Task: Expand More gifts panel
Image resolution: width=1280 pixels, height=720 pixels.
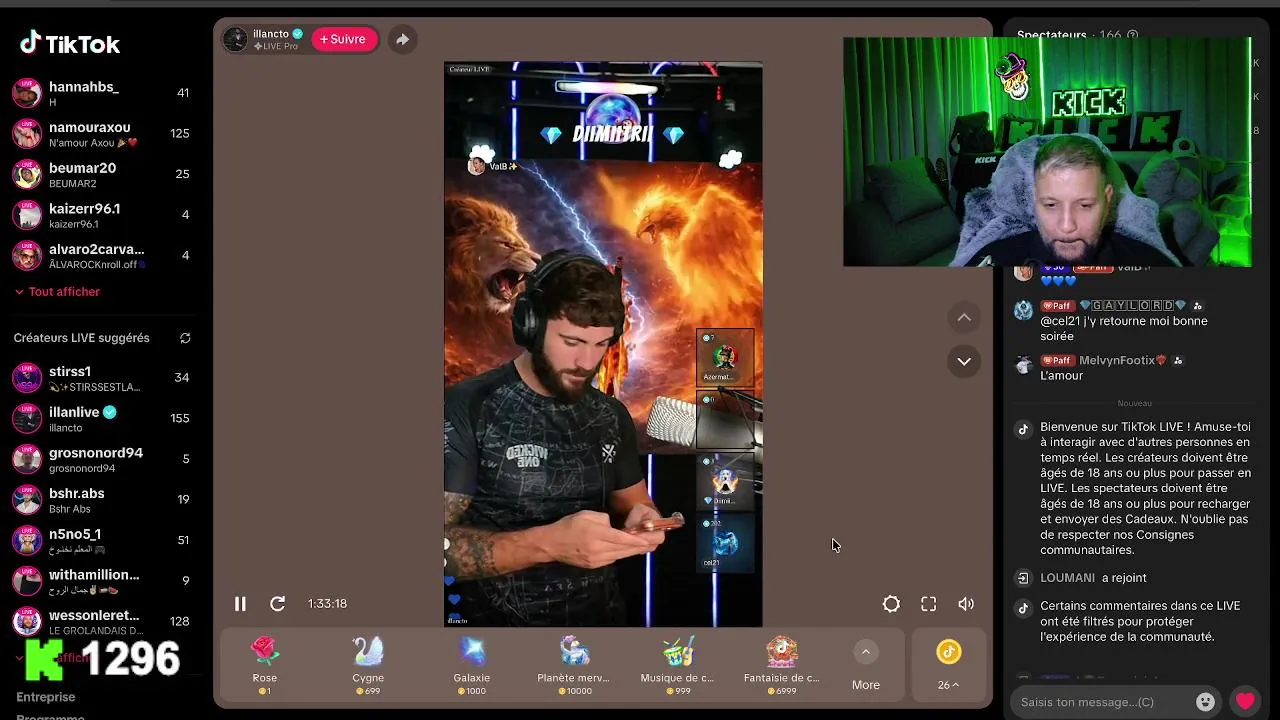Action: point(866,666)
